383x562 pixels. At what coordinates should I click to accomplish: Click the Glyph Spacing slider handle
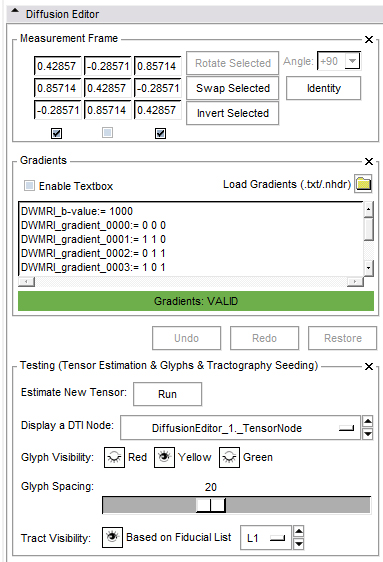tap(211, 505)
